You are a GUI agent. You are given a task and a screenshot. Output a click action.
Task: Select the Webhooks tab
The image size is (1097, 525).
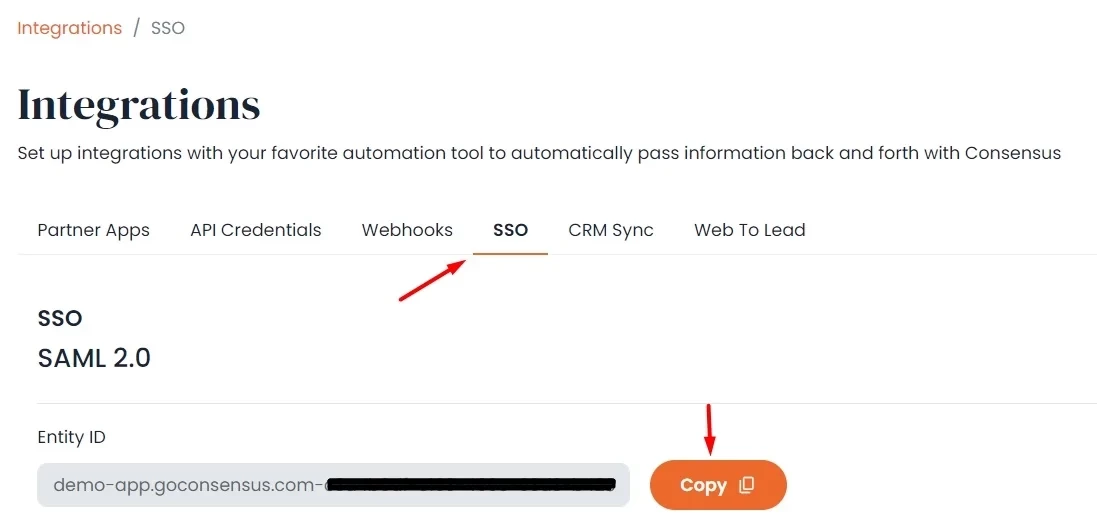pos(407,230)
